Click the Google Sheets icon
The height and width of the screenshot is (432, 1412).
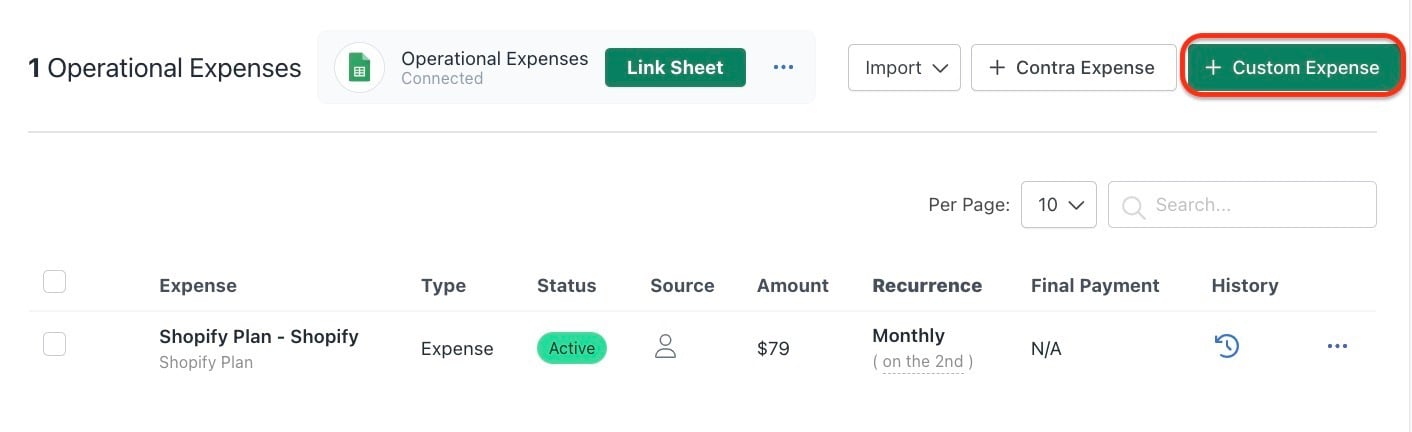click(359, 68)
